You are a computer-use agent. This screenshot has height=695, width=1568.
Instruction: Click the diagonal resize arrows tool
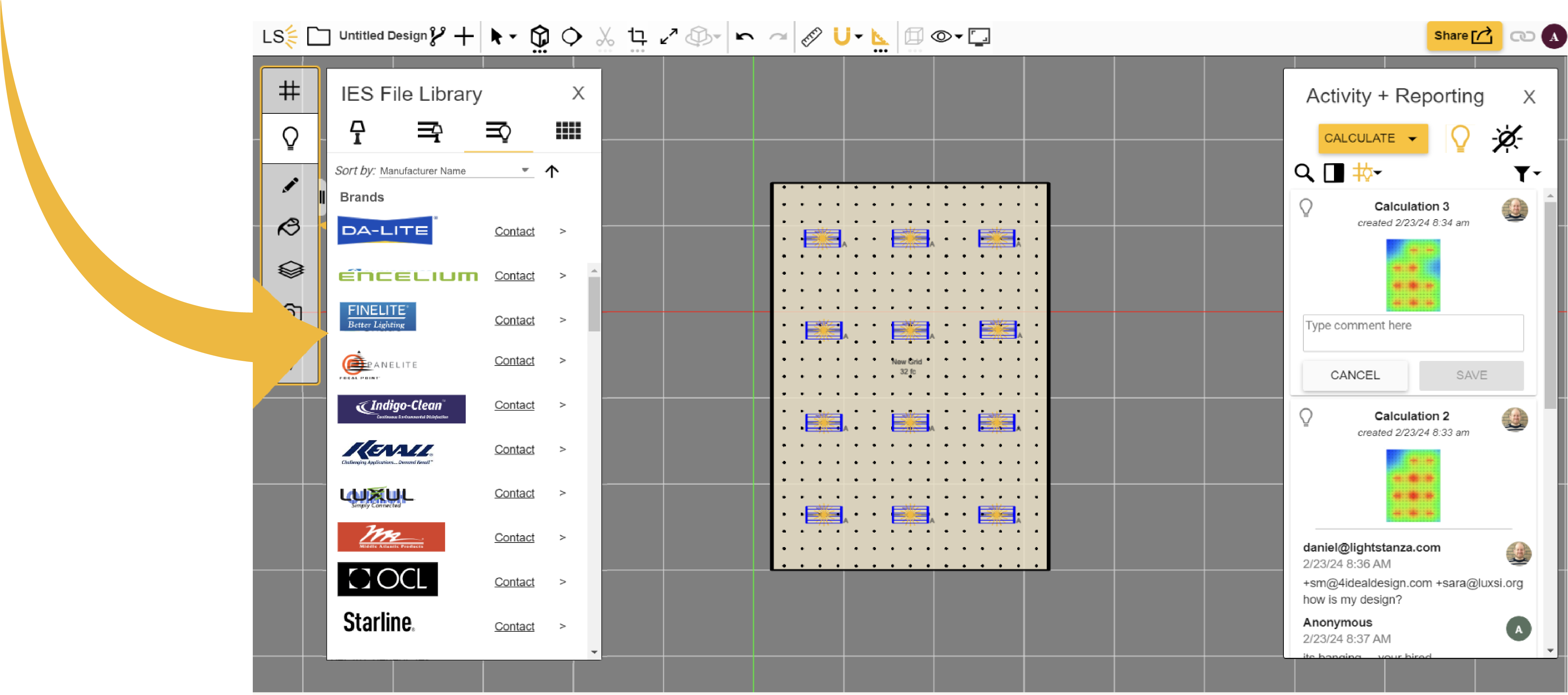click(x=669, y=36)
